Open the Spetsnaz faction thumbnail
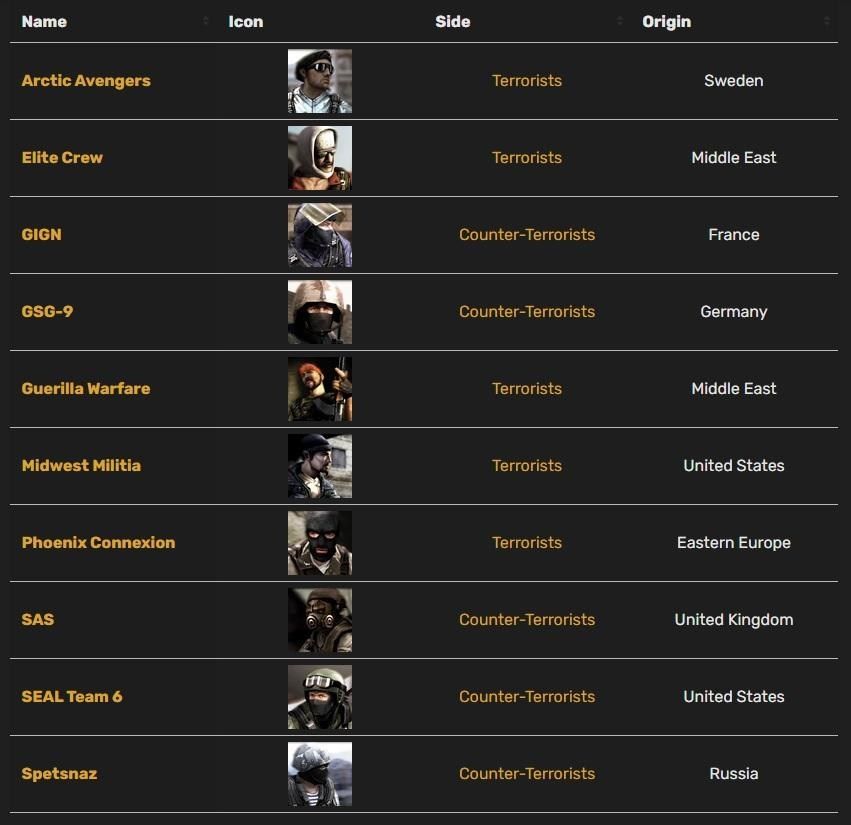 pyautogui.click(x=320, y=774)
